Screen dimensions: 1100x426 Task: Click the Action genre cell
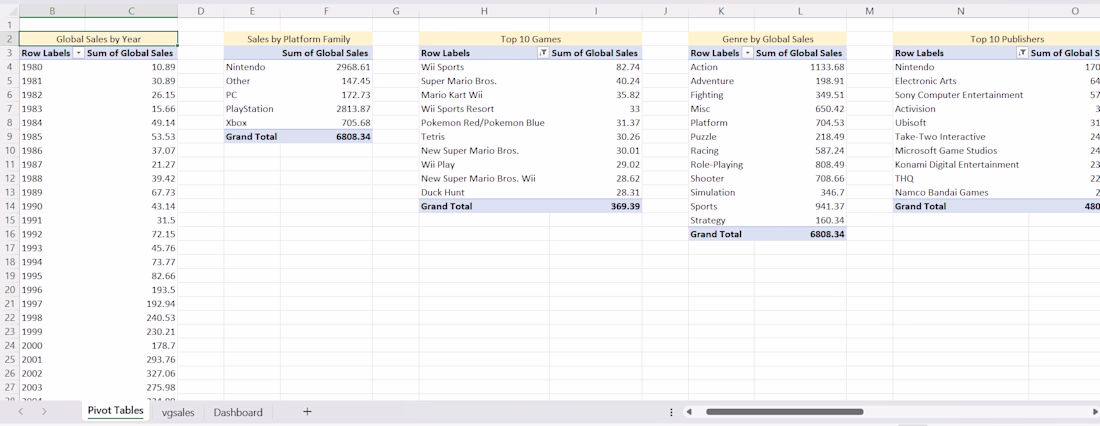(721, 67)
